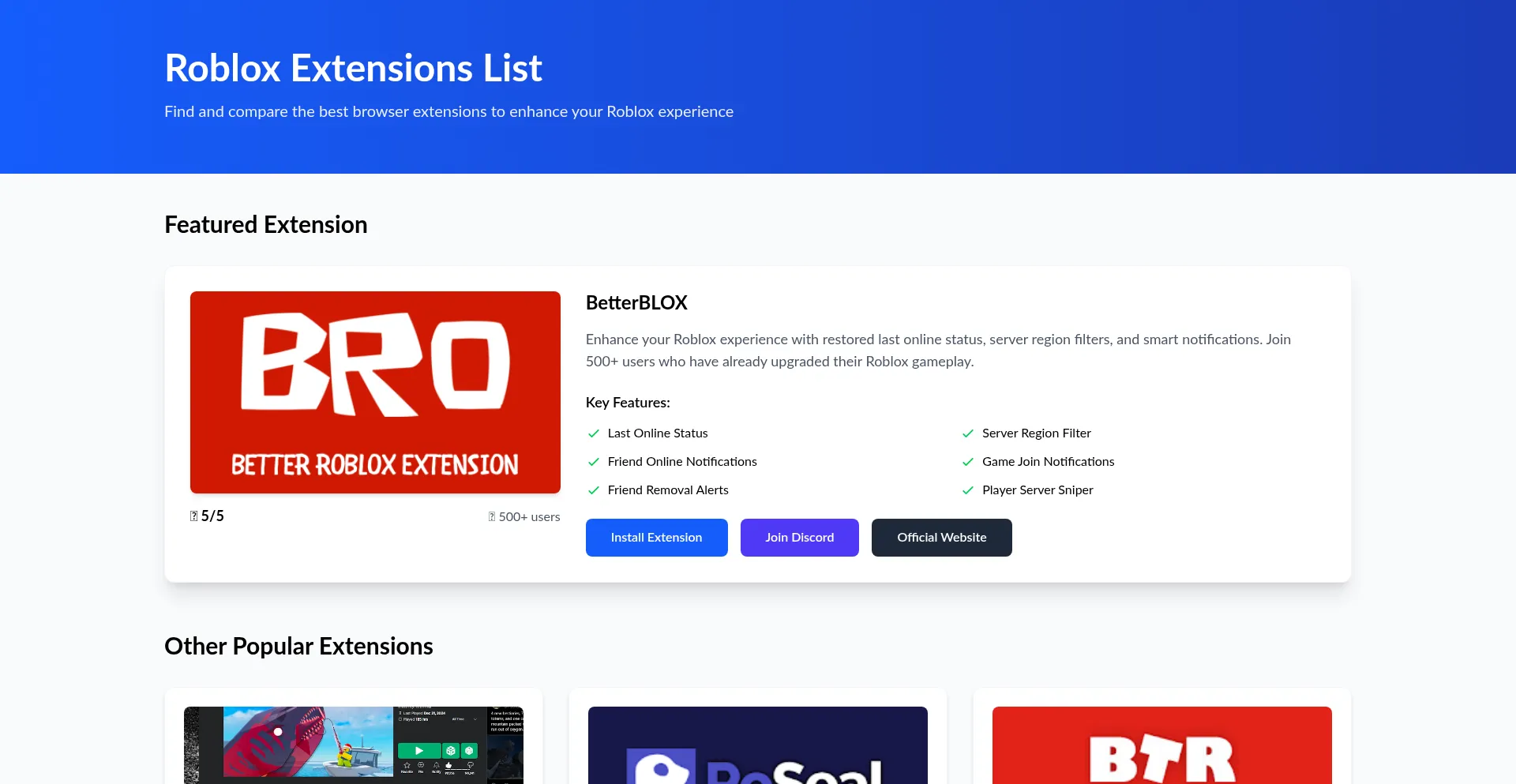Click the 'Last Online Status' feature text
Image resolution: width=1516 pixels, height=784 pixels.
[658, 433]
